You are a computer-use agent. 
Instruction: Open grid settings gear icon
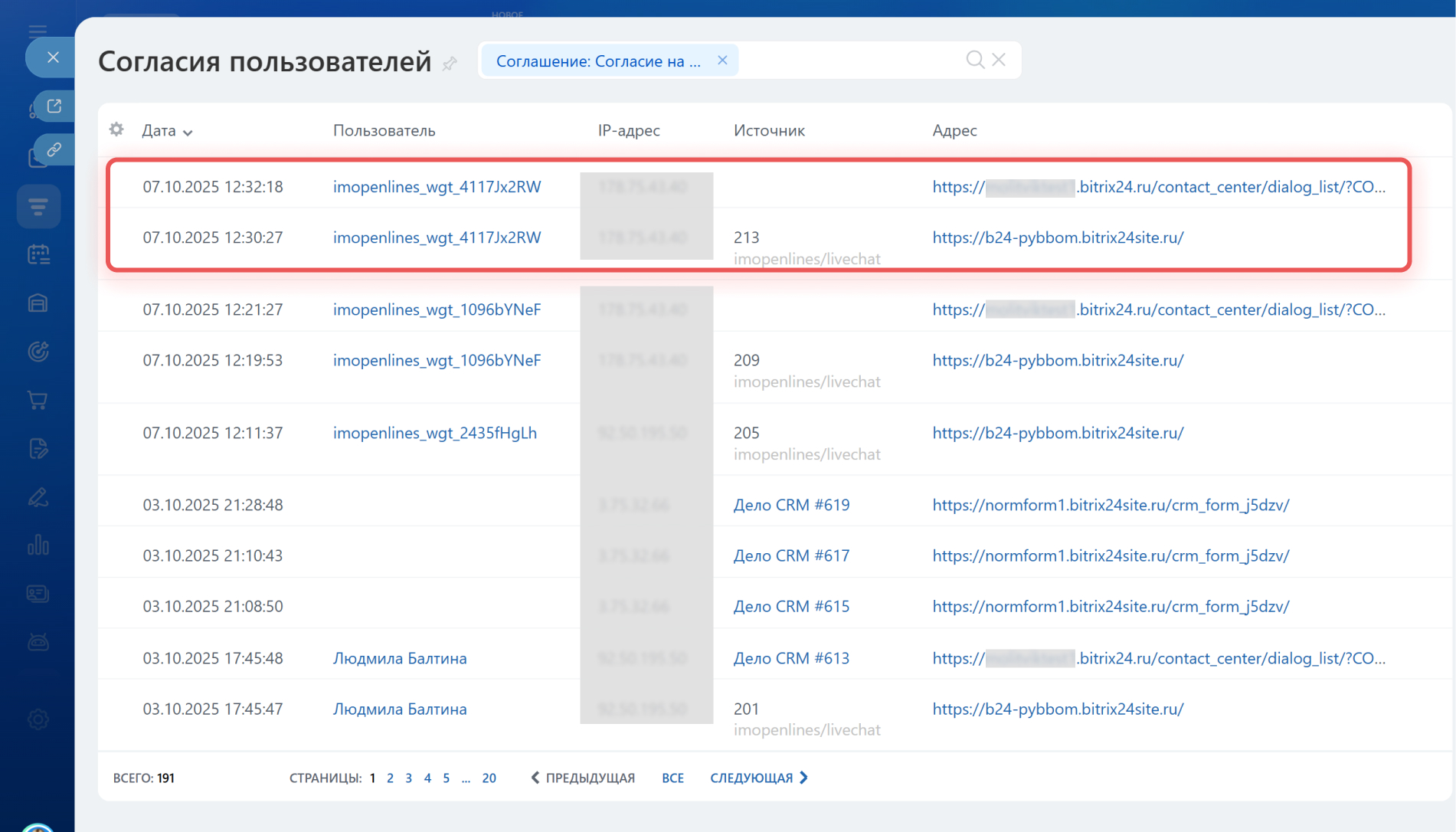coord(116,129)
